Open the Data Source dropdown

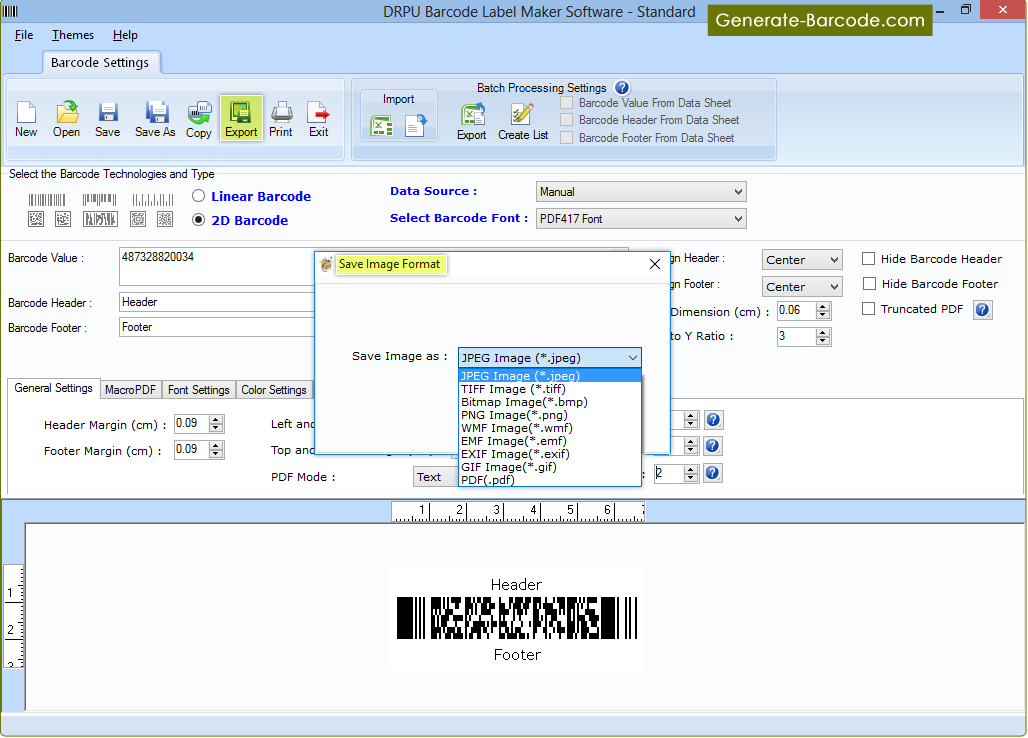click(641, 191)
